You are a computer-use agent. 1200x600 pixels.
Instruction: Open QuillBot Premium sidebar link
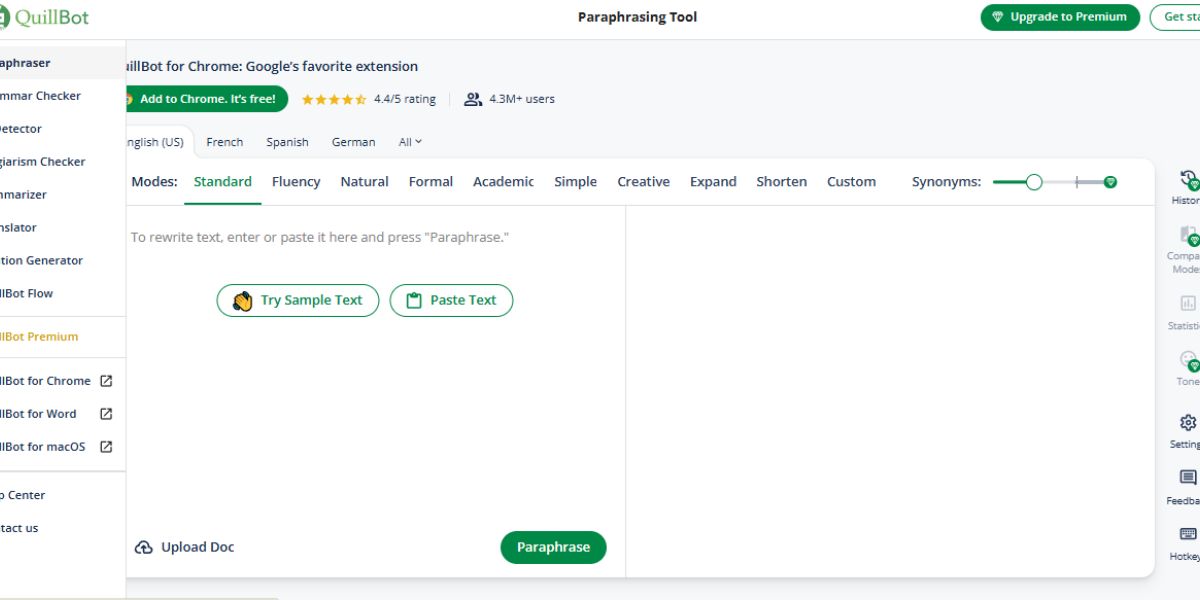[x=62, y=337]
